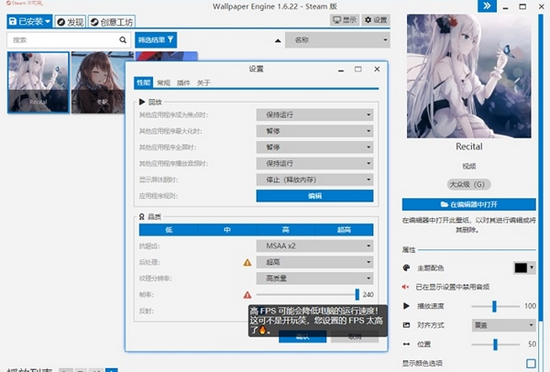550x372 pixels.
Task: Open dropdown for 其他应用程序最大化时
Action: coord(315,131)
